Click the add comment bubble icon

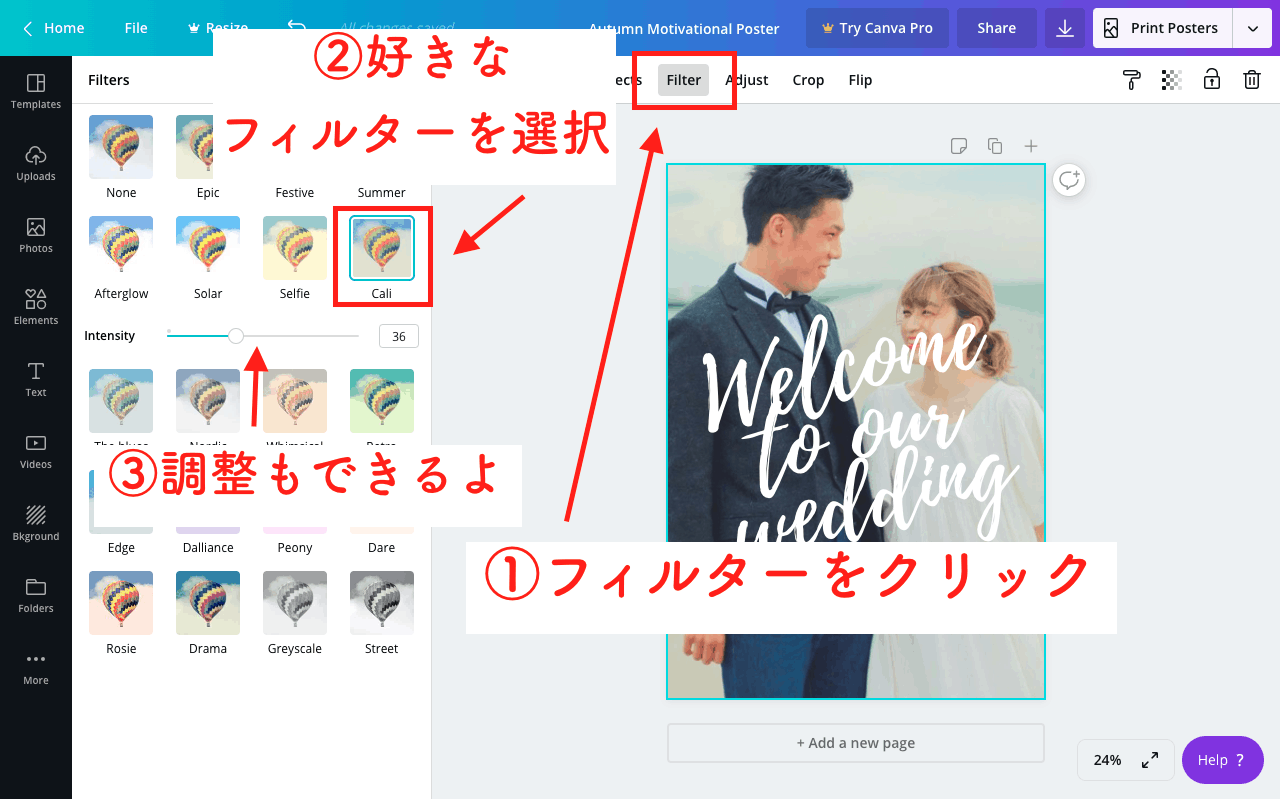1069,180
